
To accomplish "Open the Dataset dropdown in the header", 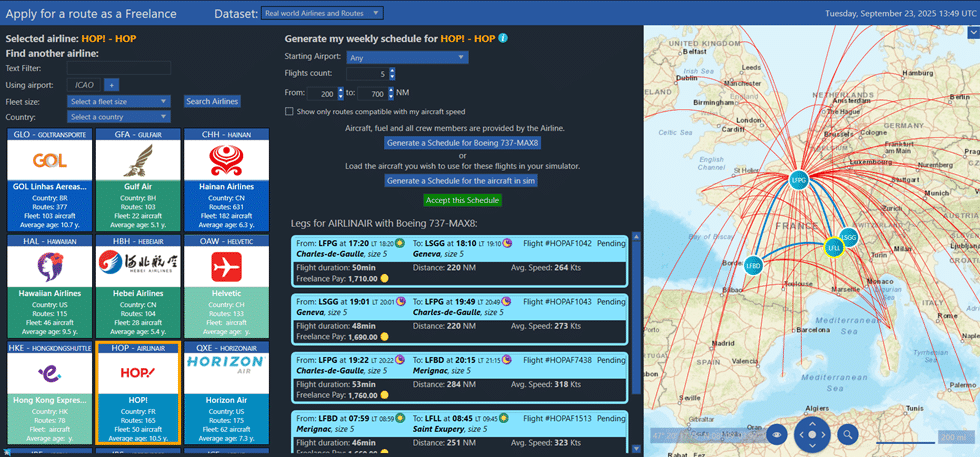I will 321,13.
